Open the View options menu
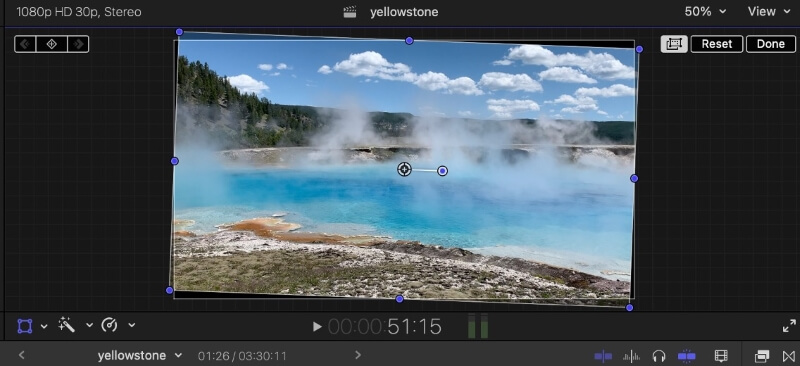The height and width of the screenshot is (366, 800). coord(768,12)
